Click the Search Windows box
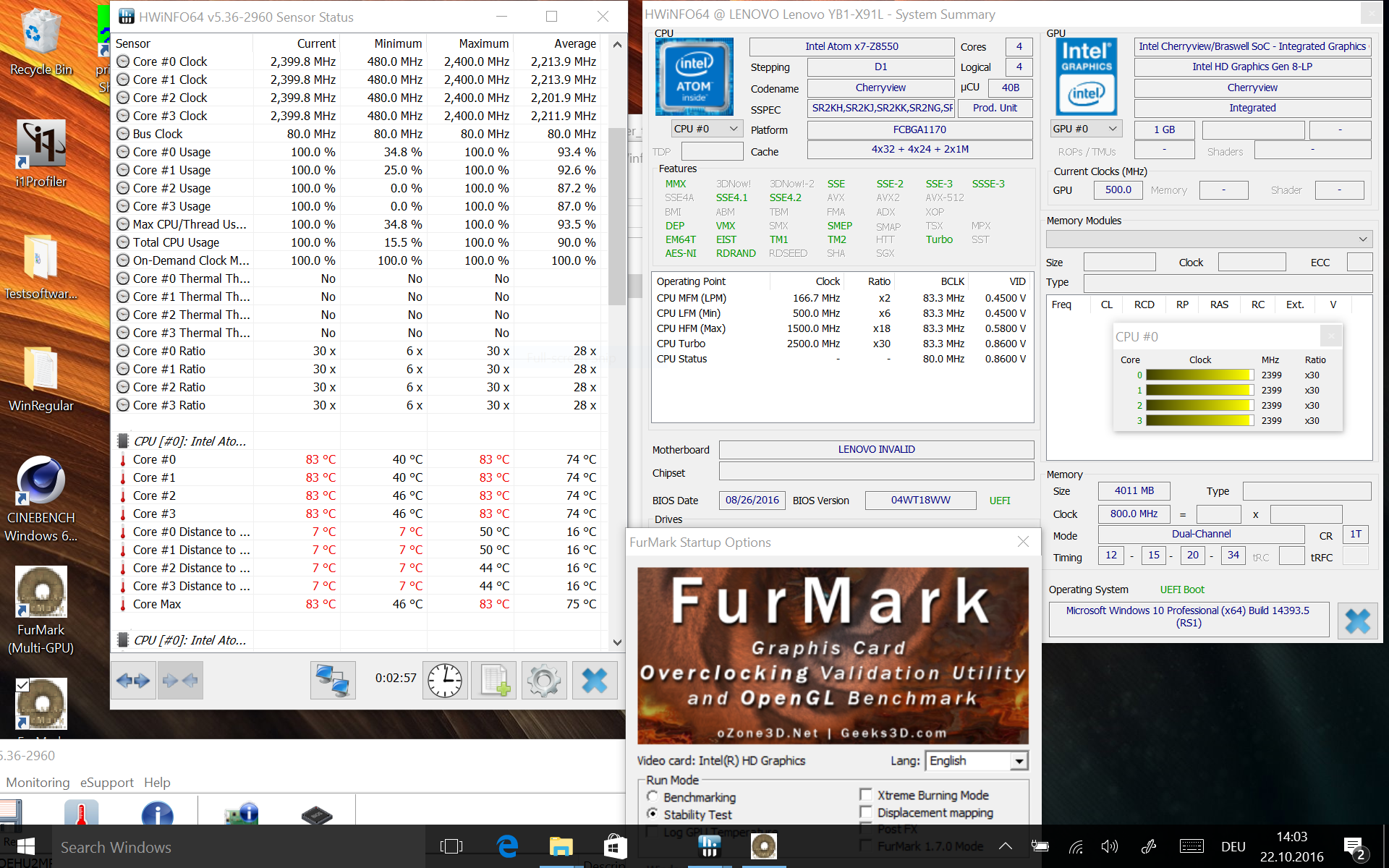 tap(237, 847)
